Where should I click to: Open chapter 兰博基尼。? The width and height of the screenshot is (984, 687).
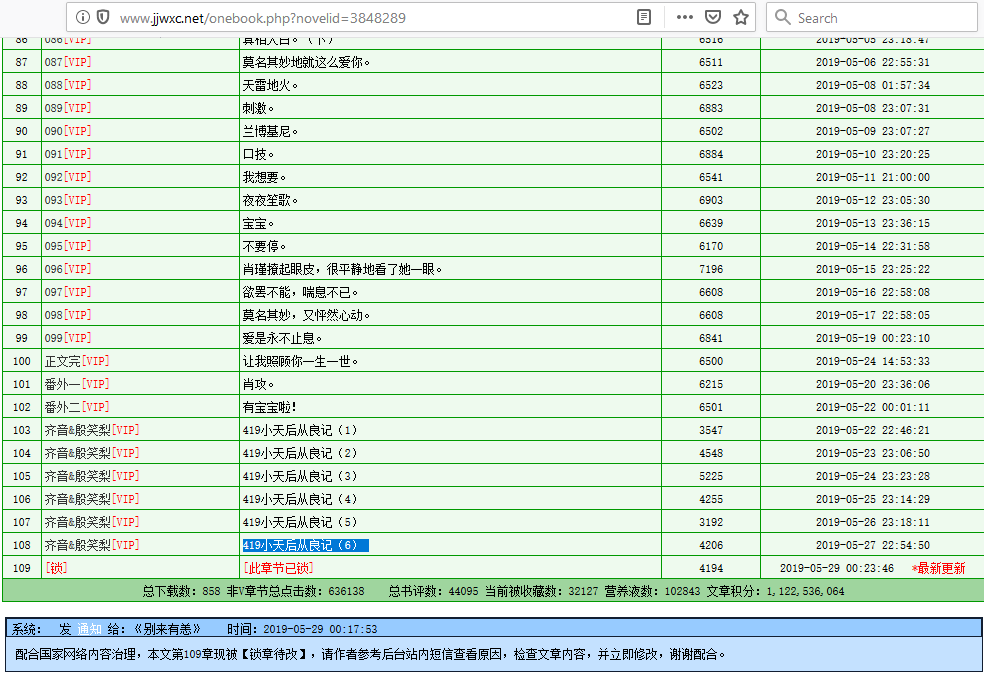271,131
